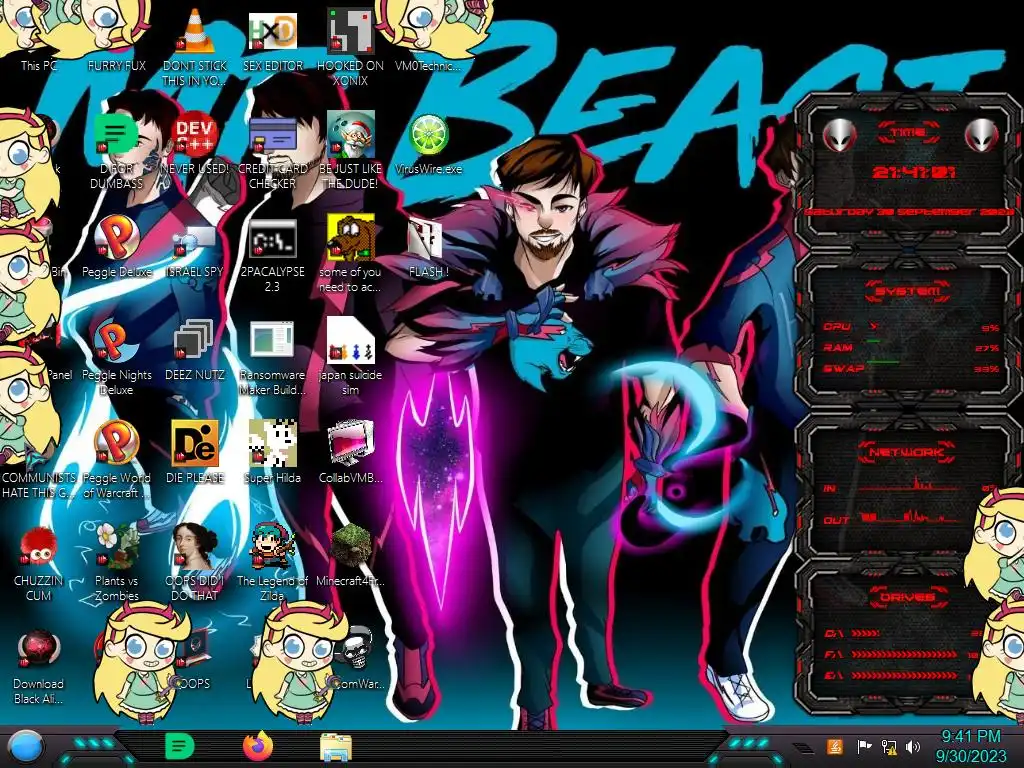1024x768 pixels.
Task: Click the TIME header in the red widget
Action: (908, 133)
